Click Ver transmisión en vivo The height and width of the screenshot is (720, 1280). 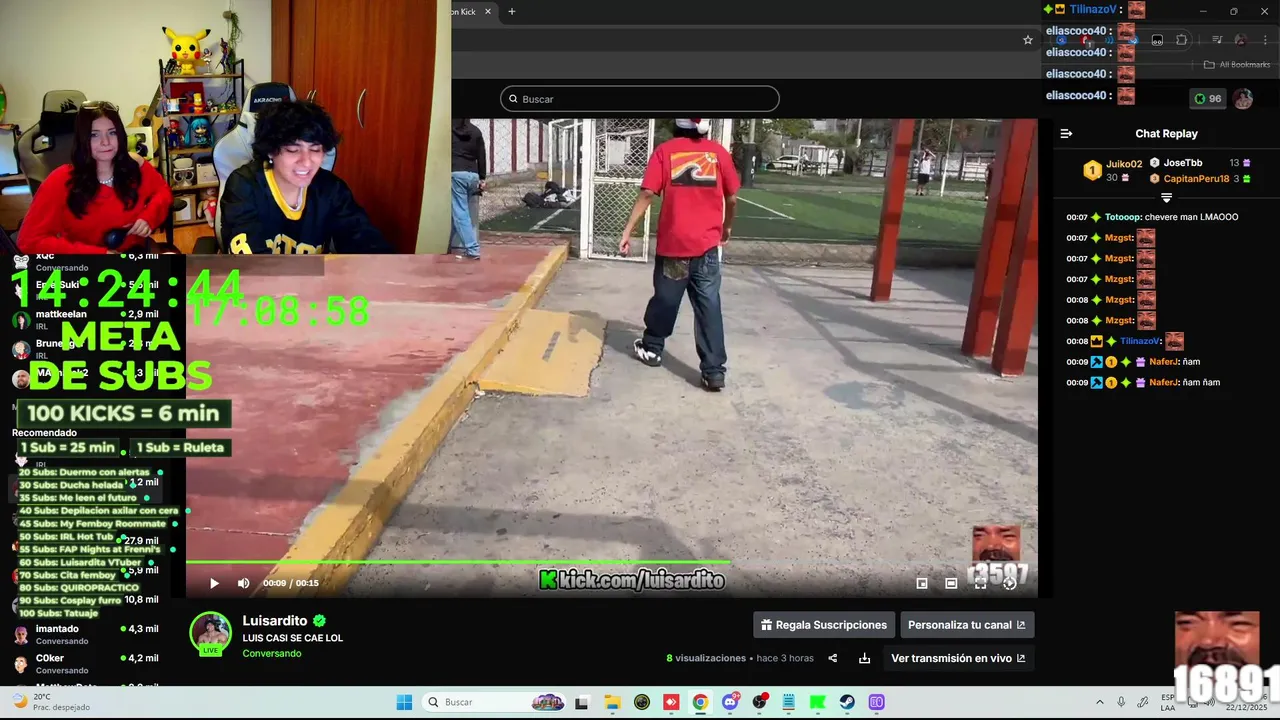[958, 658]
